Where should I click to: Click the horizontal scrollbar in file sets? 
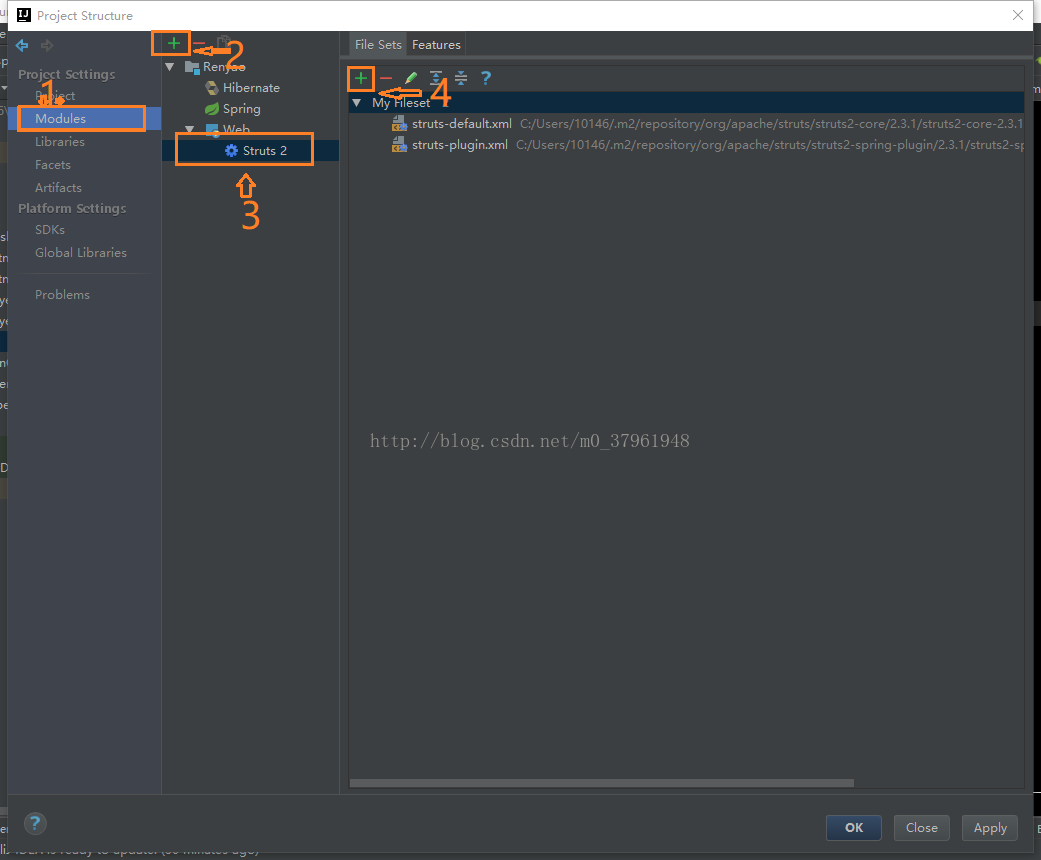point(601,783)
